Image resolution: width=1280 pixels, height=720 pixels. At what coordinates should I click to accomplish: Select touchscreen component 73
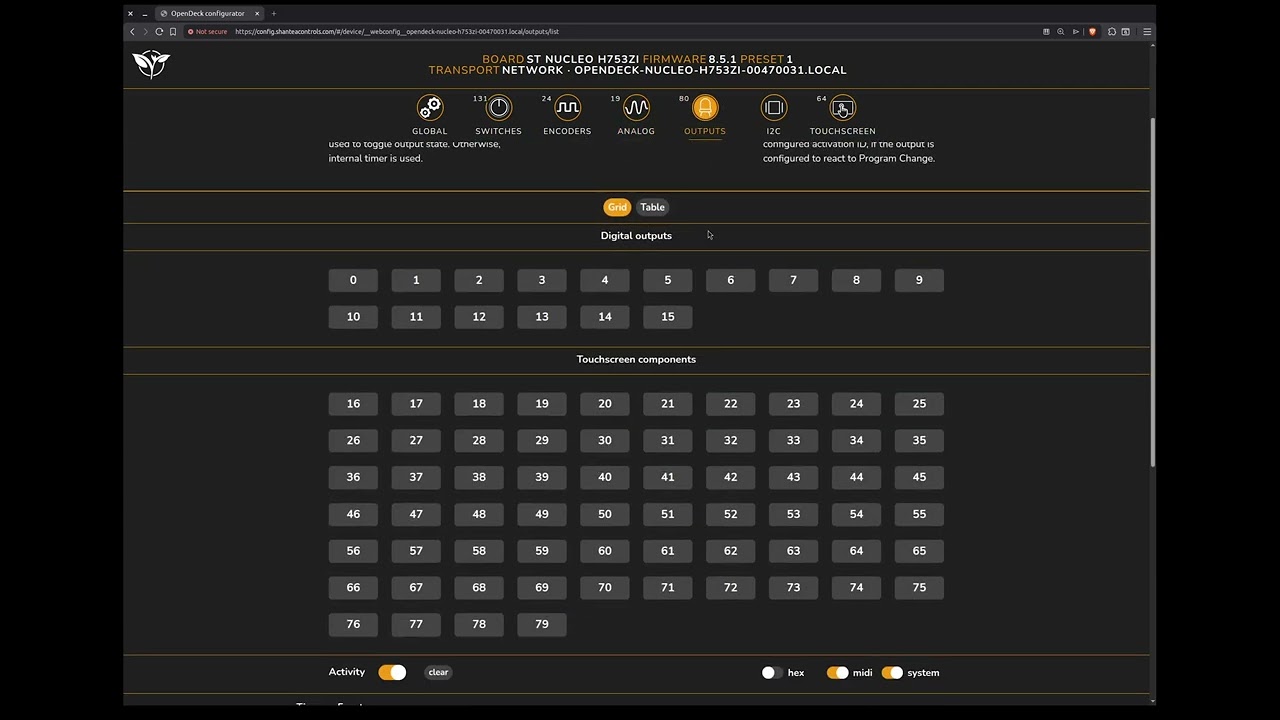pos(793,587)
